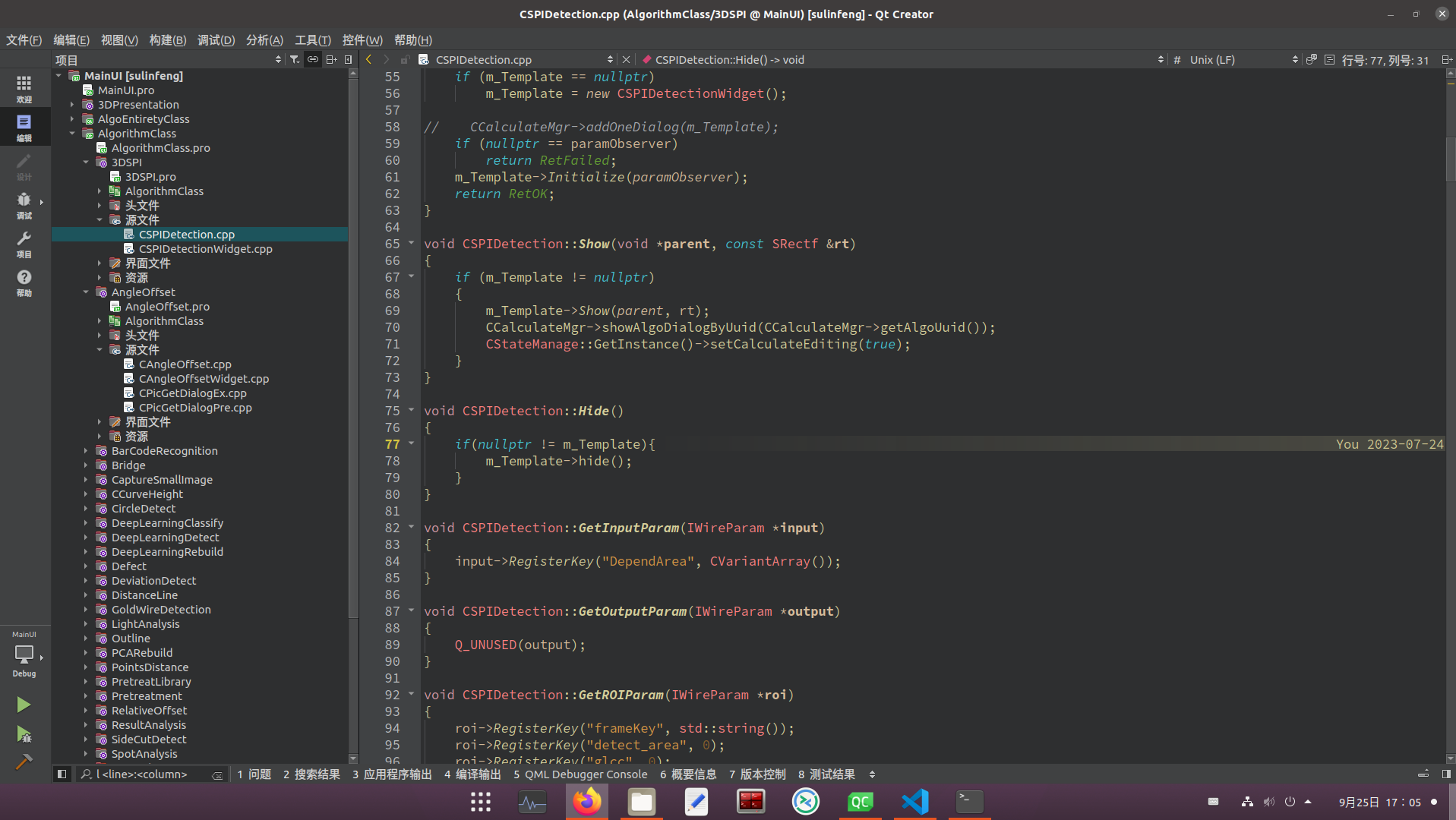This screenshot has width=1456, height=820.
Task: Open Debug mode from the sidebar
Action: coord(24,204)
